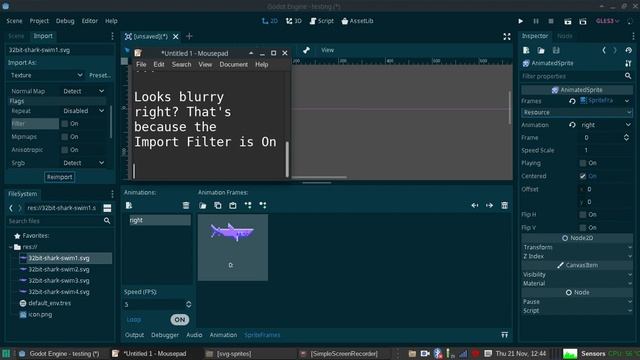Delete the selected frame with the trash icon

(504, 205)
